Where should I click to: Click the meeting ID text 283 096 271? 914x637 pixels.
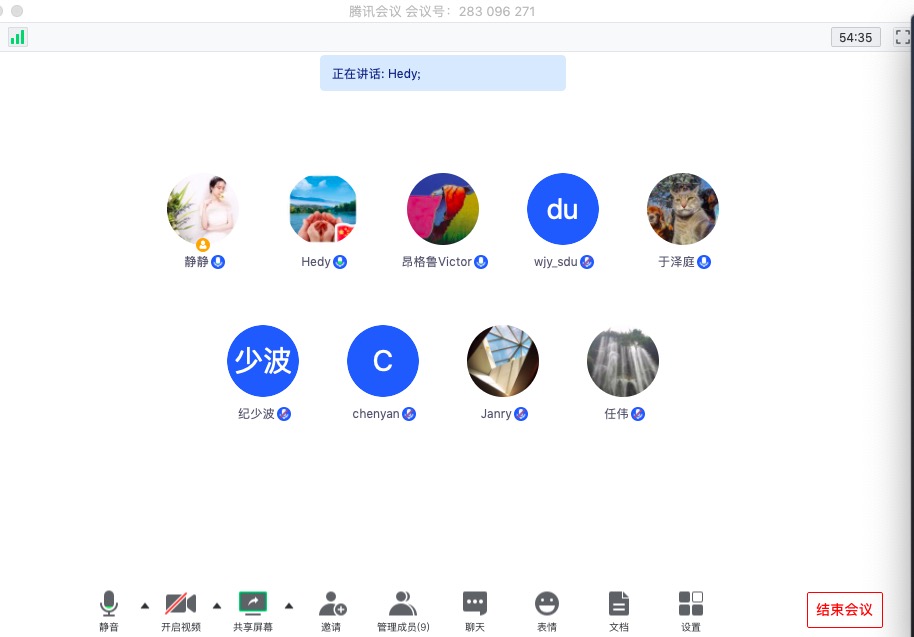(497, 11)
